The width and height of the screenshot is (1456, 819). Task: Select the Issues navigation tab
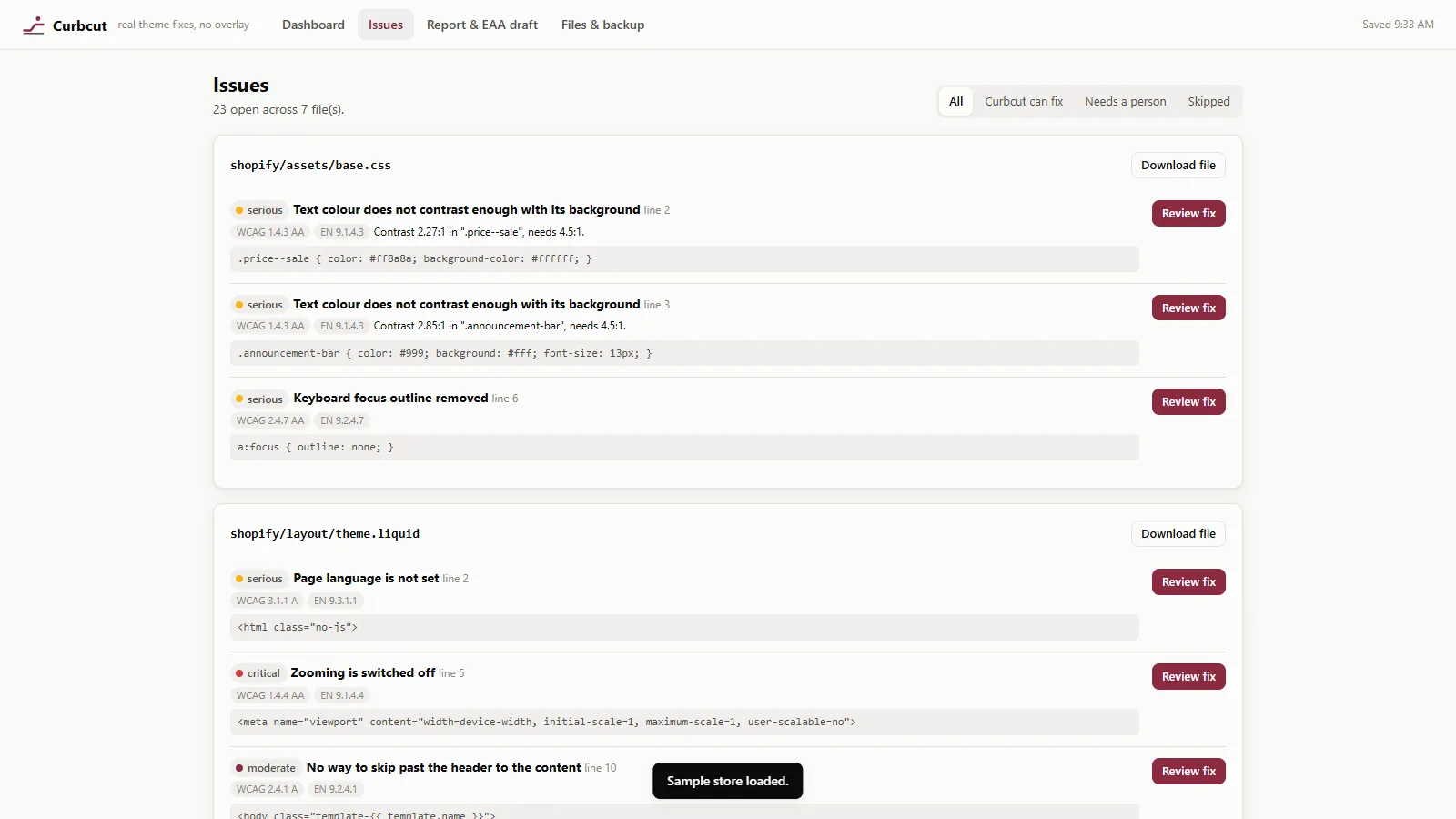coord(386,25)
